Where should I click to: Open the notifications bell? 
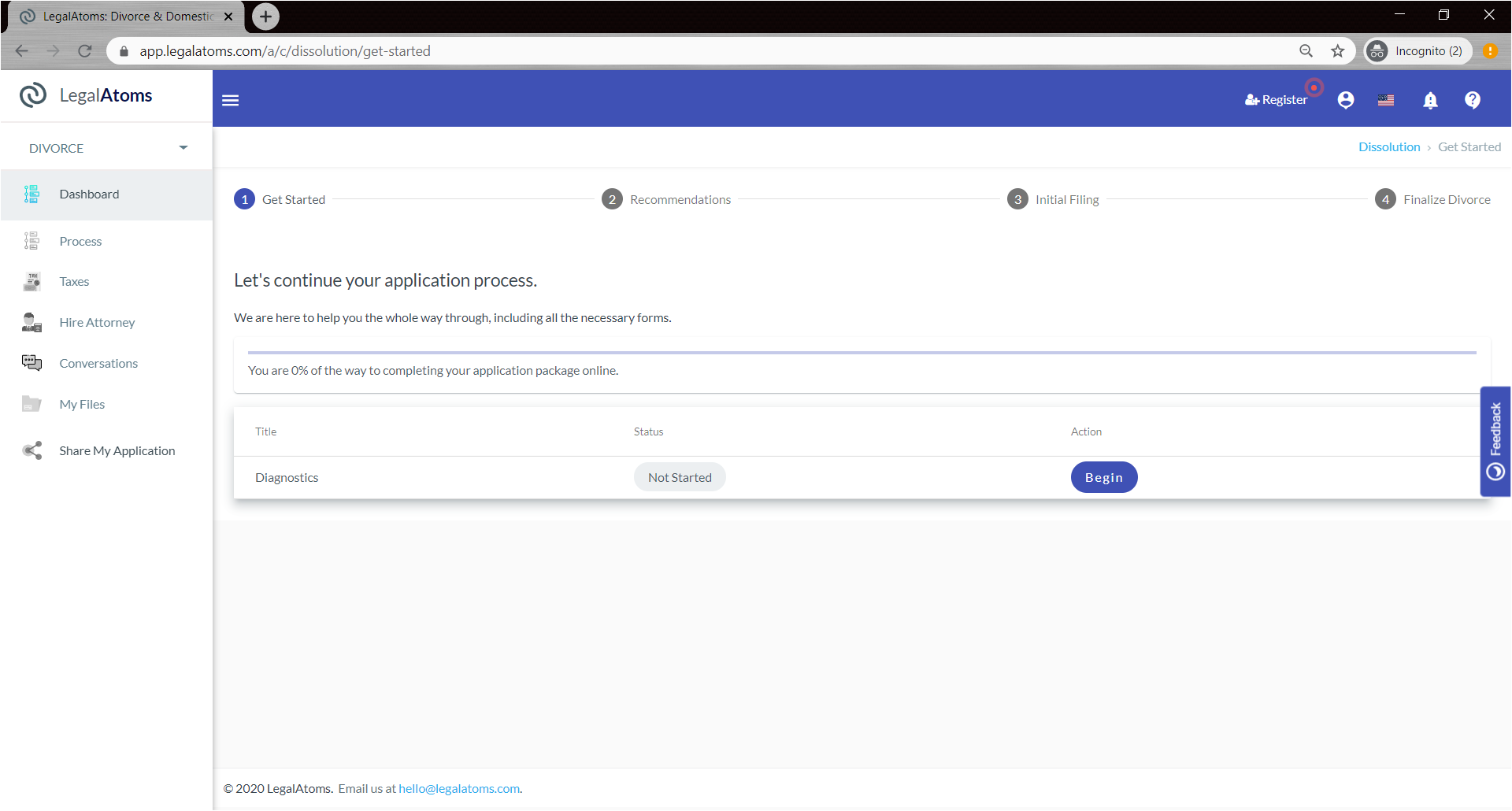pyautogui.click(x=1430, y=100)
